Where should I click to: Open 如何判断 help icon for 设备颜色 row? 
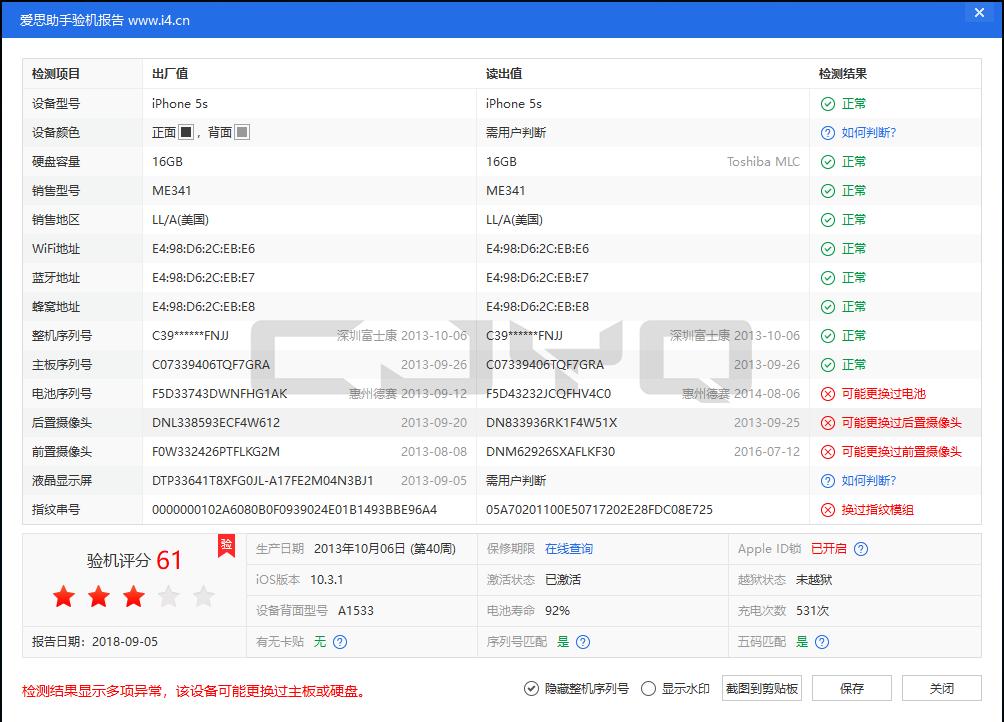pos(825,132)
